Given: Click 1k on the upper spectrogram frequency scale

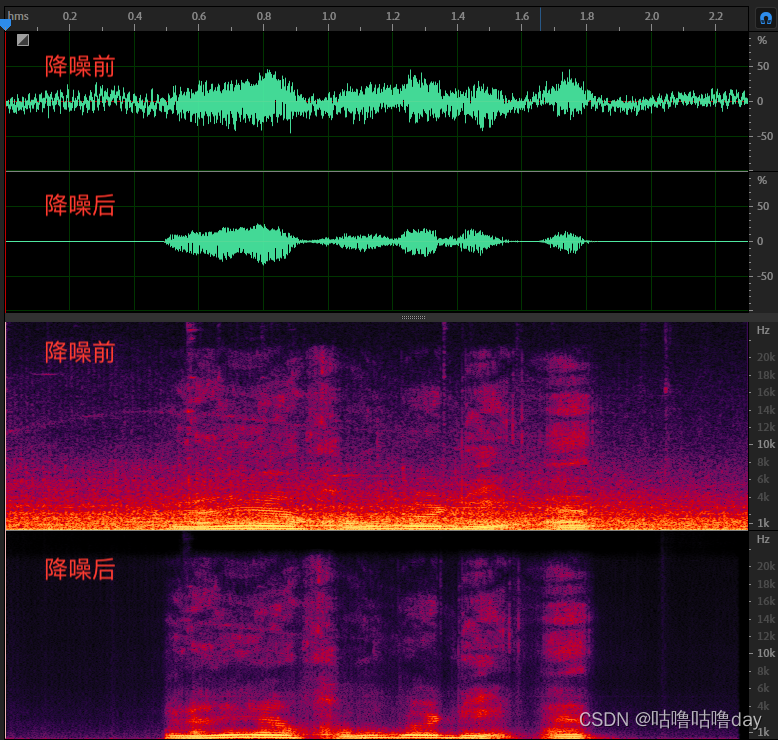Looking at the screenshot, I should point(763,523).
